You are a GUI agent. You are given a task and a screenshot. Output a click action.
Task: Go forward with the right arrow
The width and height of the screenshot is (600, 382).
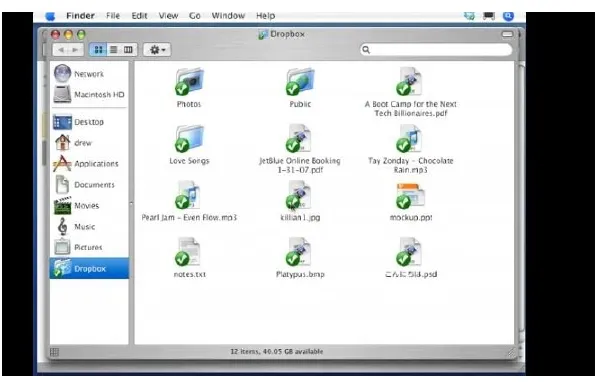point(75,50)
